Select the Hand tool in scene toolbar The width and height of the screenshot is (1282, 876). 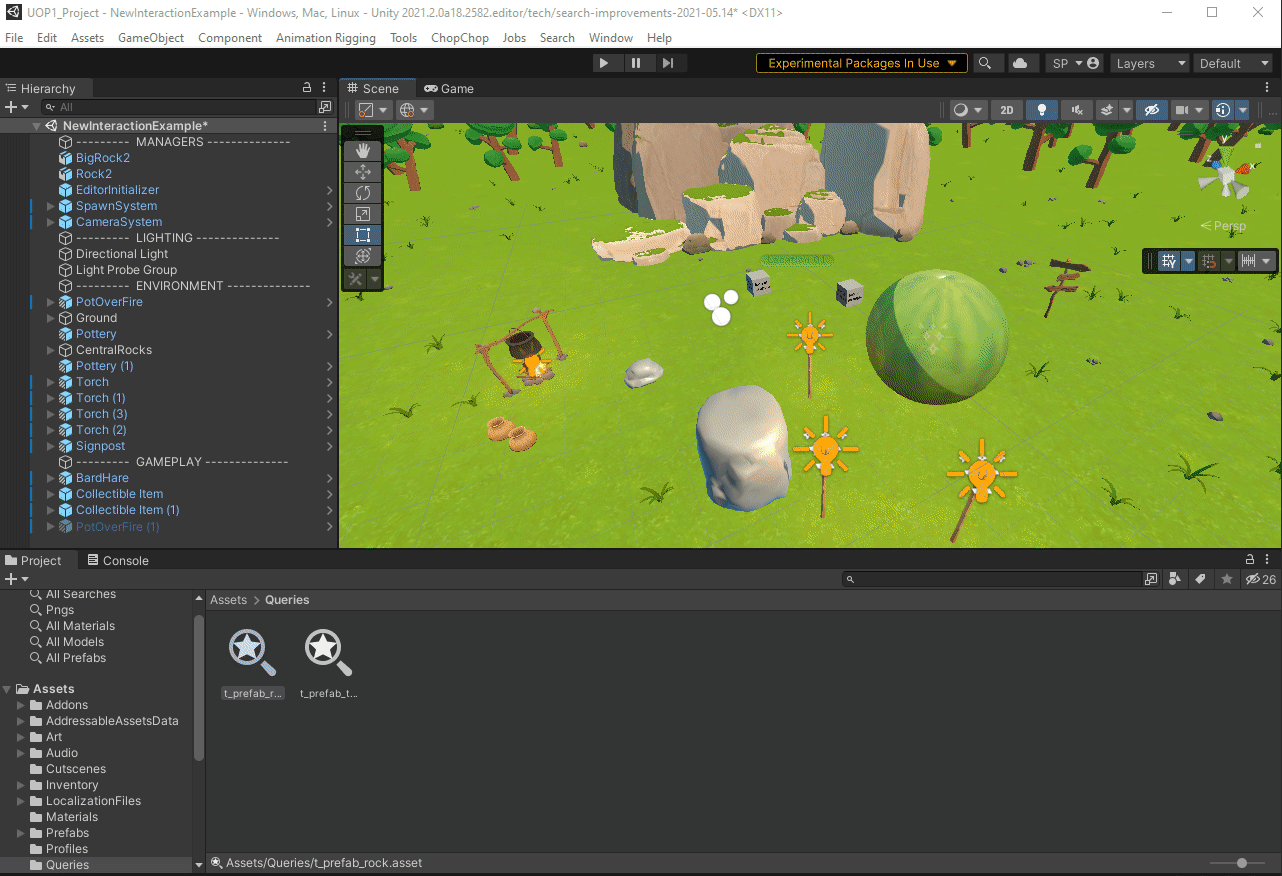[362, 150]
